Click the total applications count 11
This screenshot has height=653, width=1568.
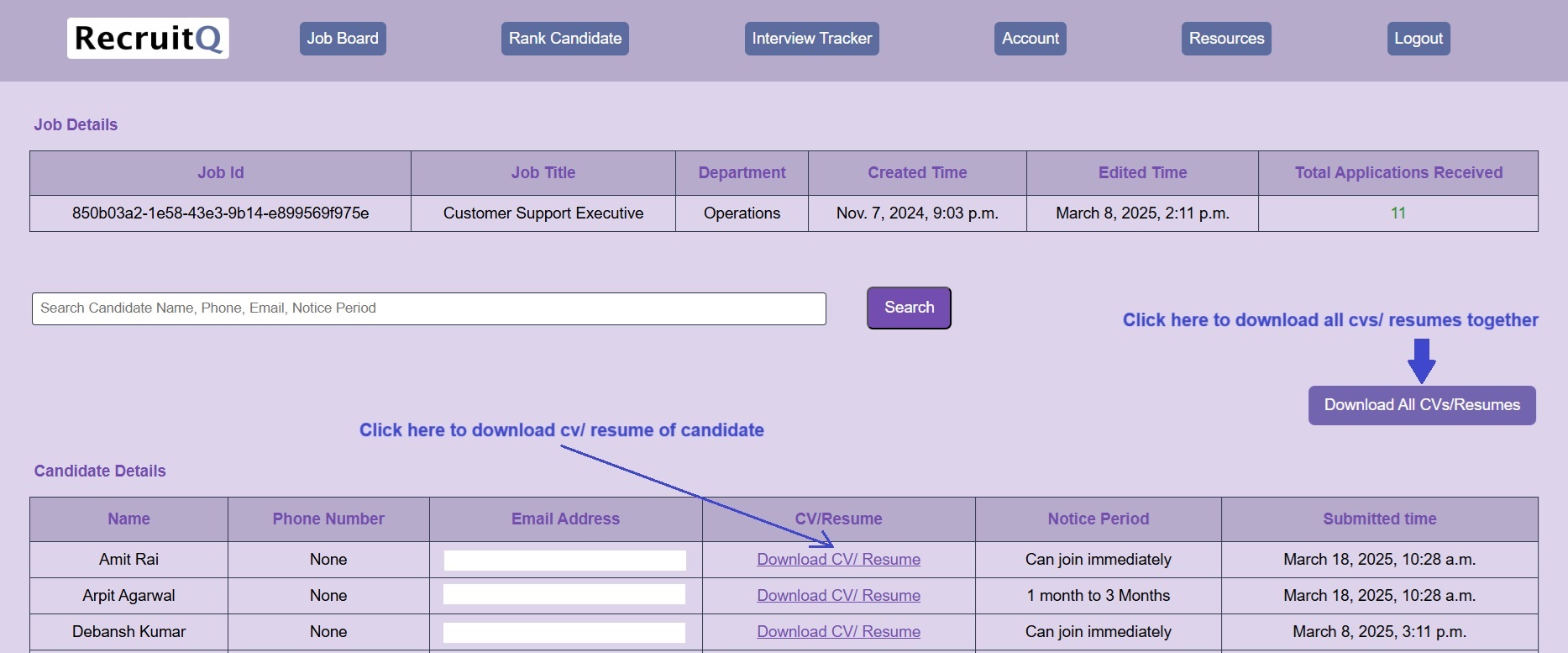pyautogui.click(x=1398, y=213)
